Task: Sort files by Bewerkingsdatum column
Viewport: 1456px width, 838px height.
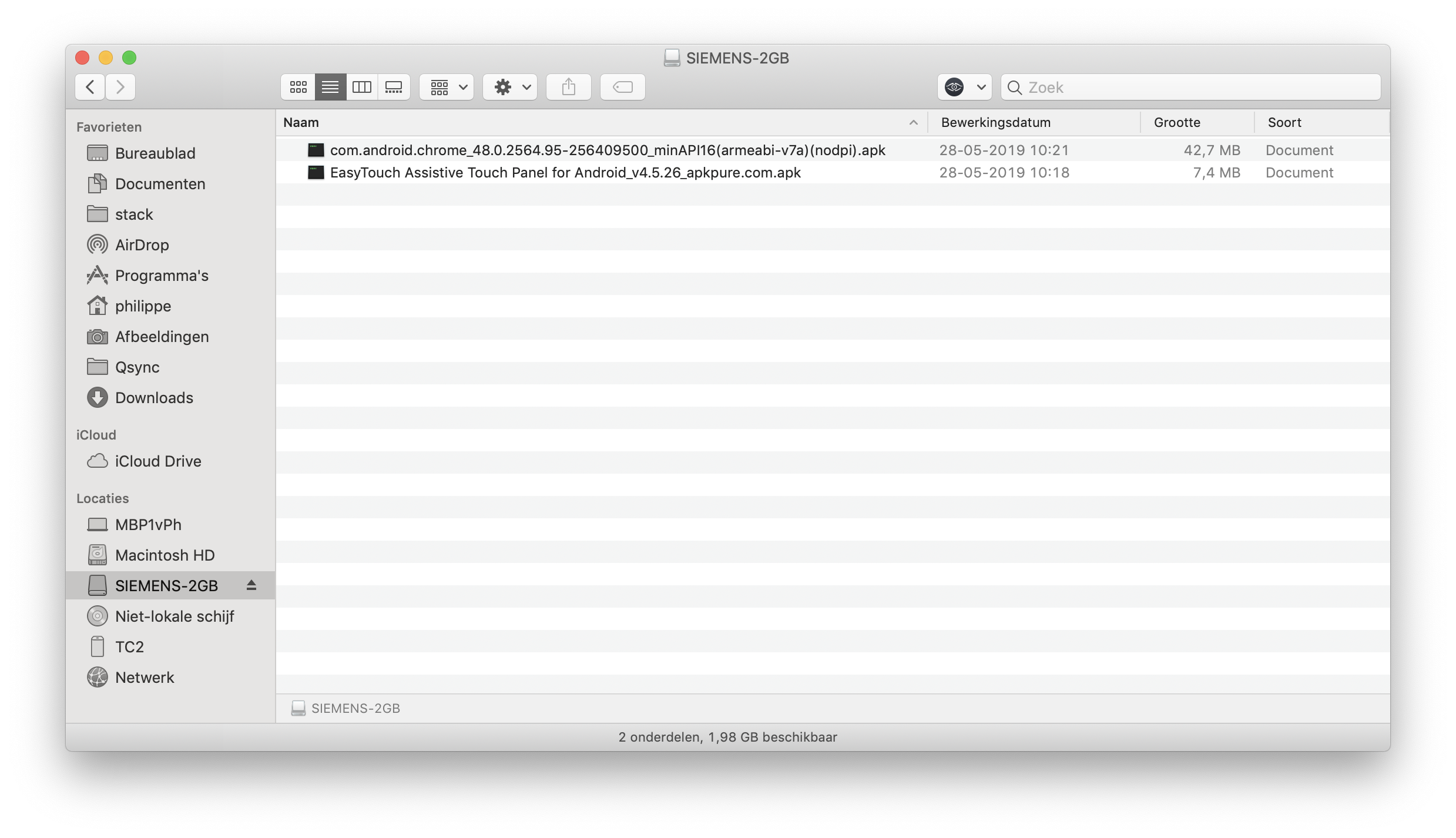Action: (x=995, y=123)
